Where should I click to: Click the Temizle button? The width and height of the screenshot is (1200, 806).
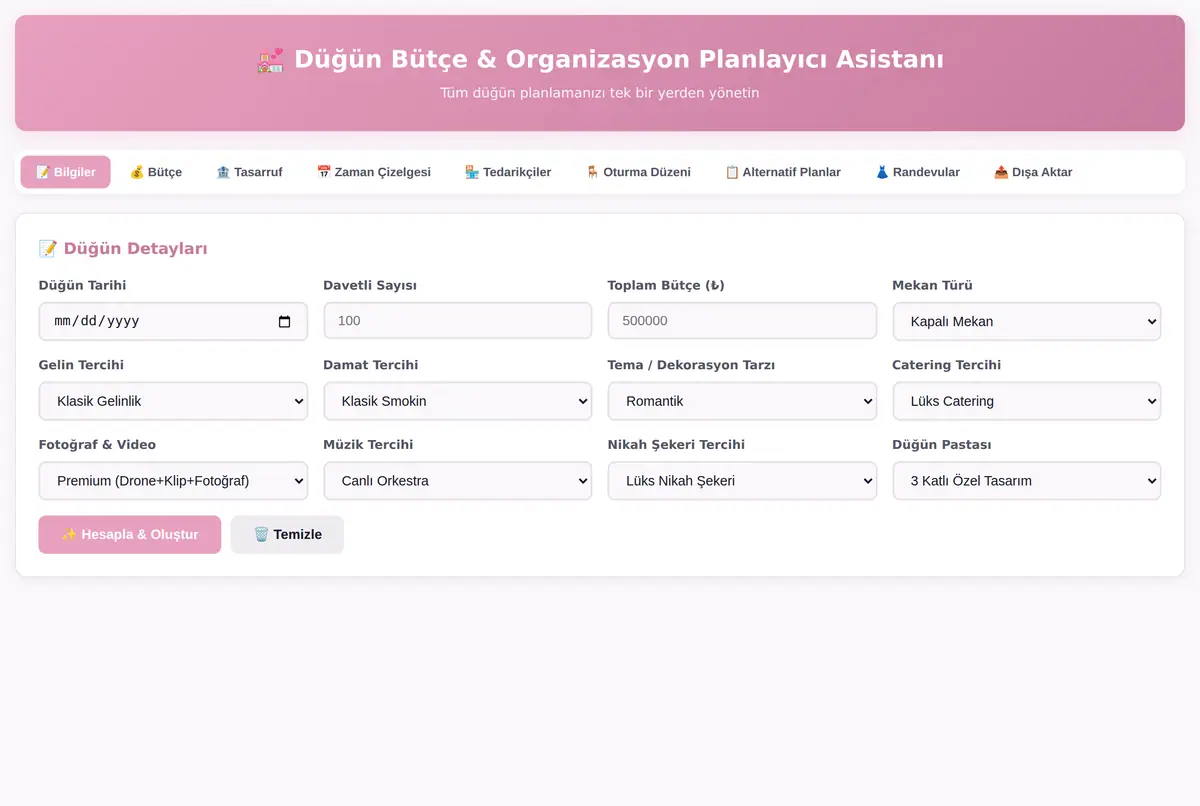pos(287,534)
